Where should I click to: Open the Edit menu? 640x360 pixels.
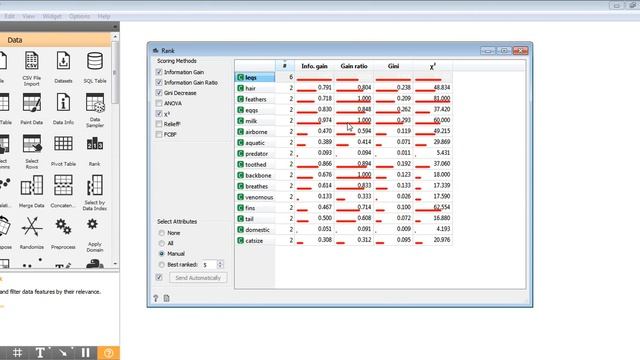(x=10, y=16)
